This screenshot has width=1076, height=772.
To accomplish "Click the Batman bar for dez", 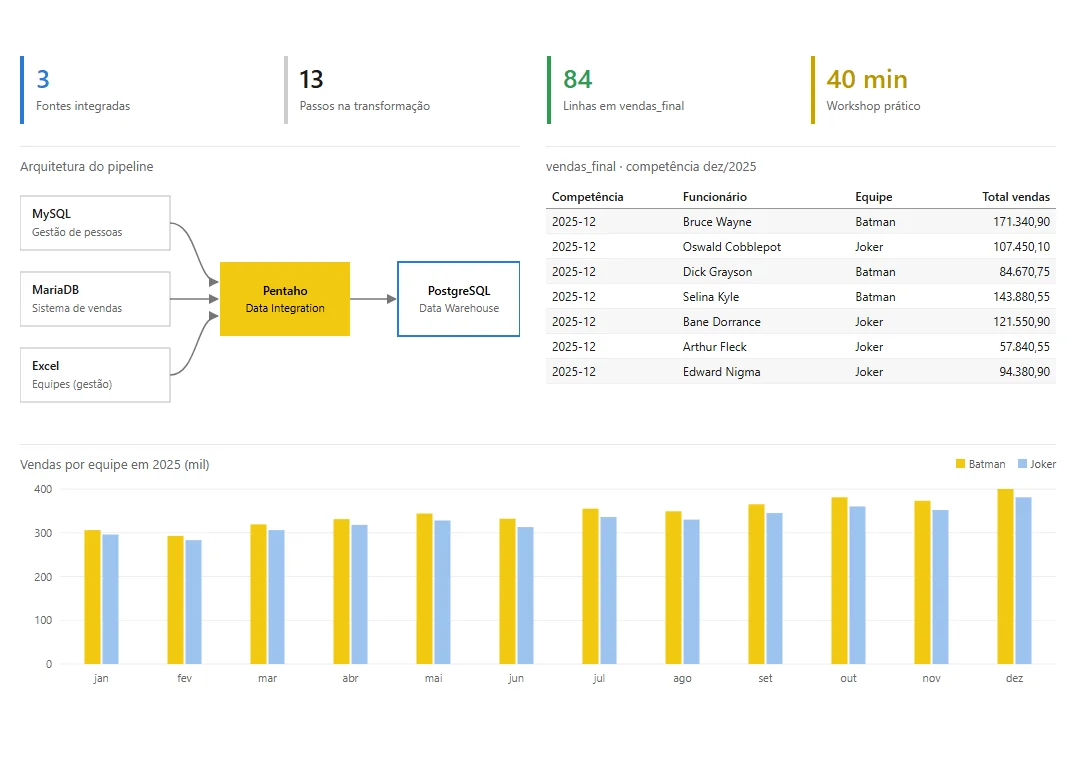I will pyautogui.click(x=1006, y=576).
